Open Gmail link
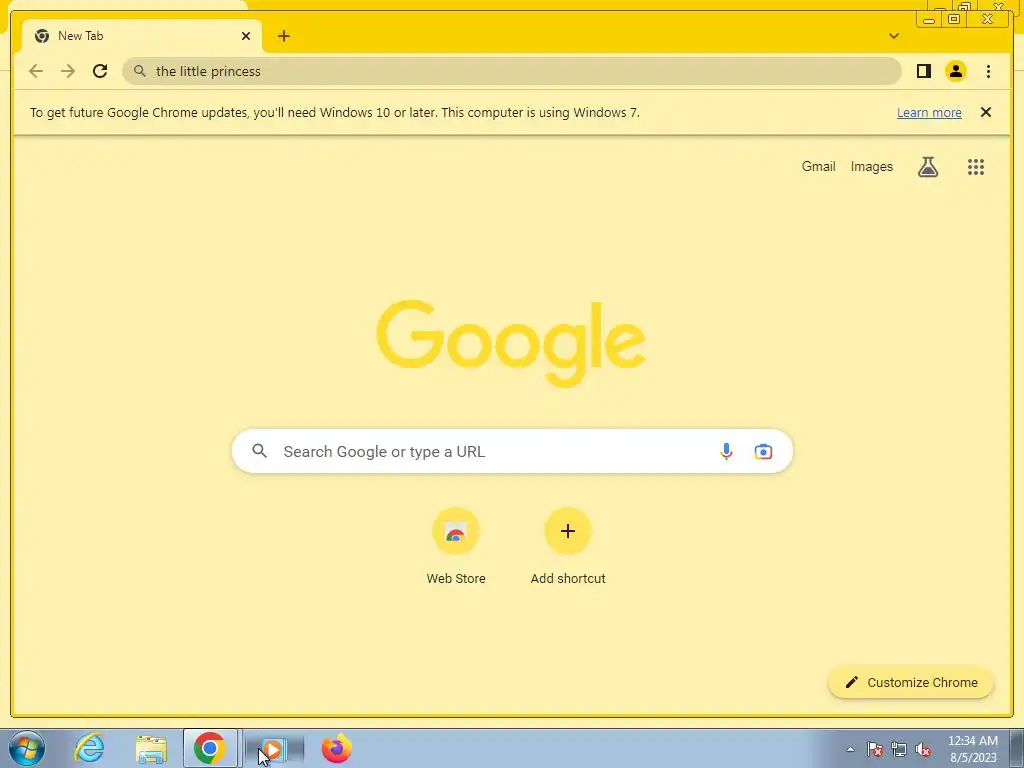The image size is (1024, 768). click(x=818, y=167)
